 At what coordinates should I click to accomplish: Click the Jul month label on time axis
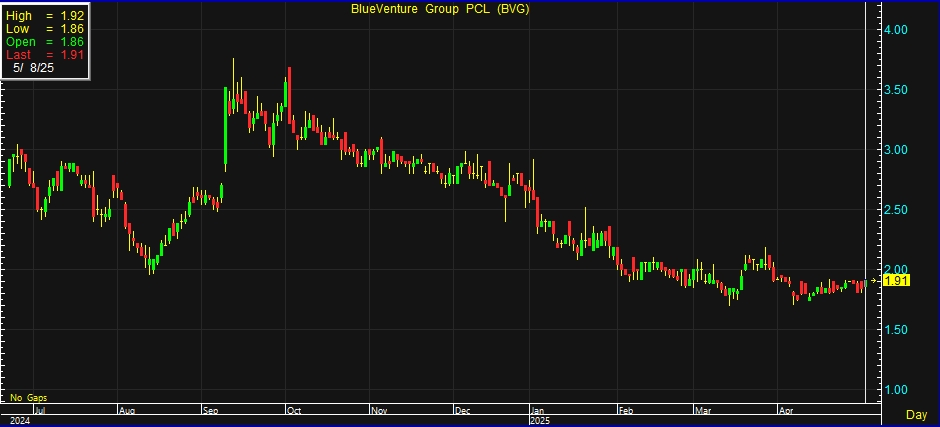pos(40,411)
